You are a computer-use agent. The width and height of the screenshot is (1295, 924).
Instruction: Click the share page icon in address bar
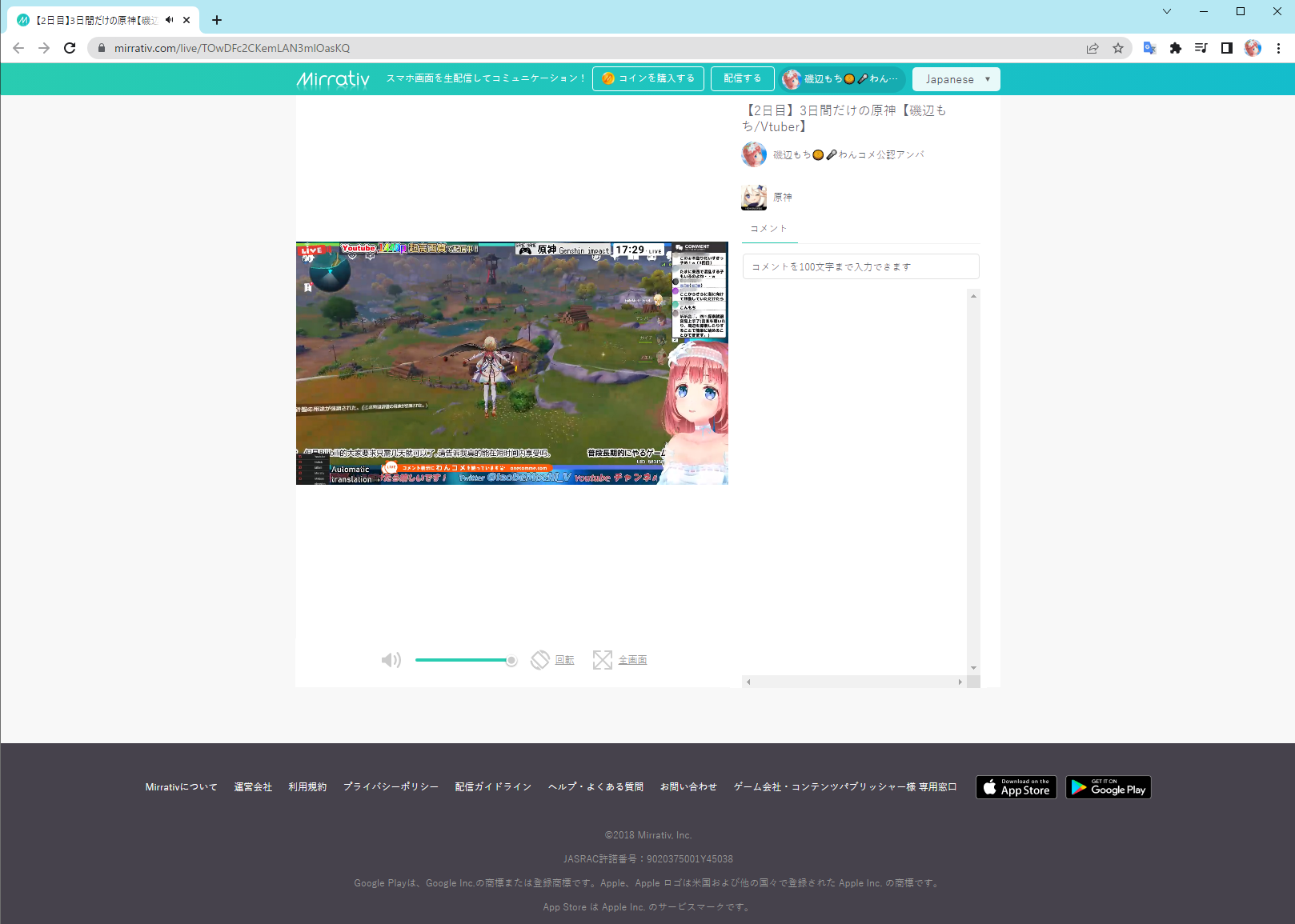coord(1093,48)
